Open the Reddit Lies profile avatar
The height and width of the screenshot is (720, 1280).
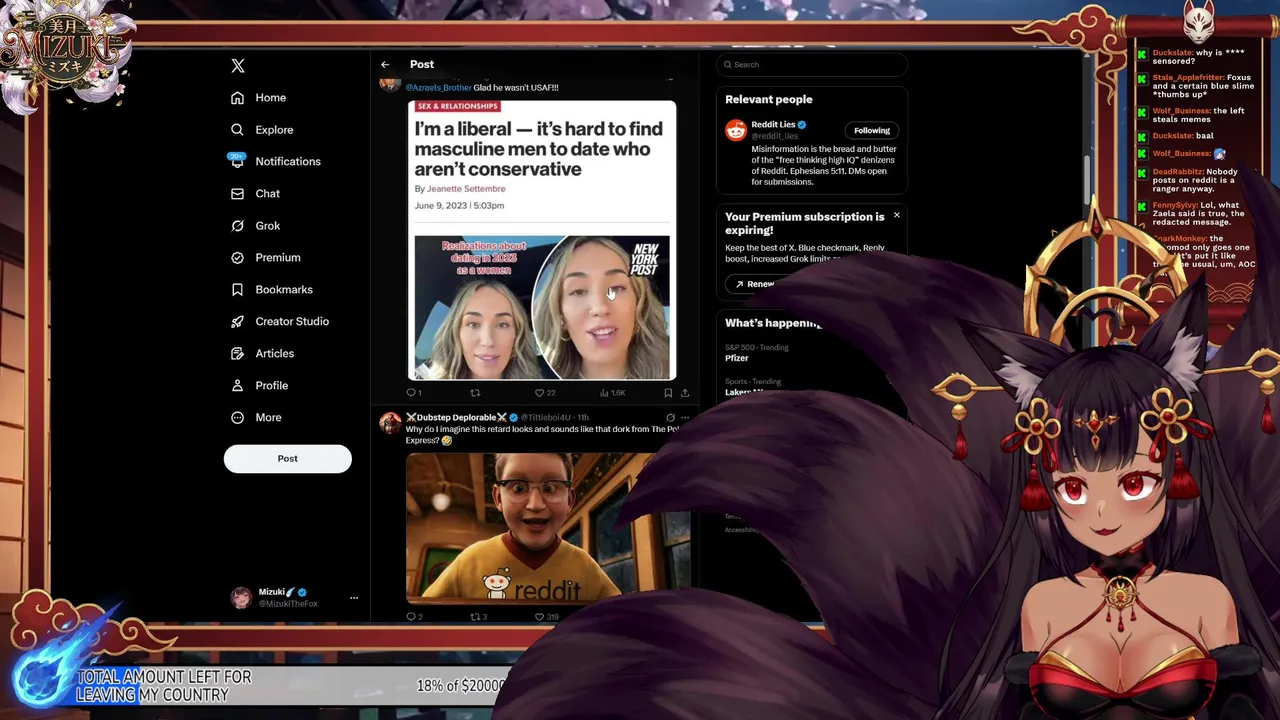click(x=736, y=130)
